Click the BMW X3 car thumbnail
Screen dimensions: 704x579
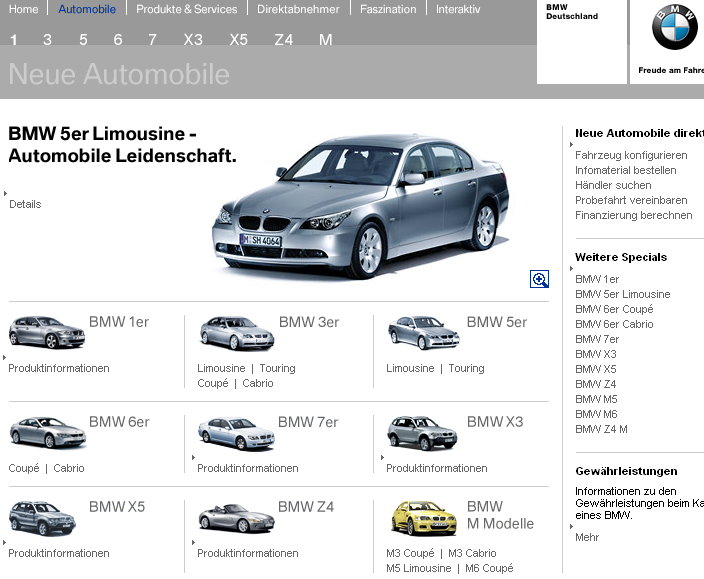(422, 433)
